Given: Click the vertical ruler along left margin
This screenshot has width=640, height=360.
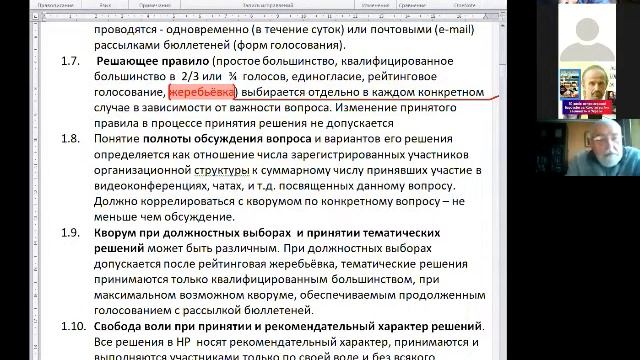Looking at the screenshot, I should click(36, 190).
